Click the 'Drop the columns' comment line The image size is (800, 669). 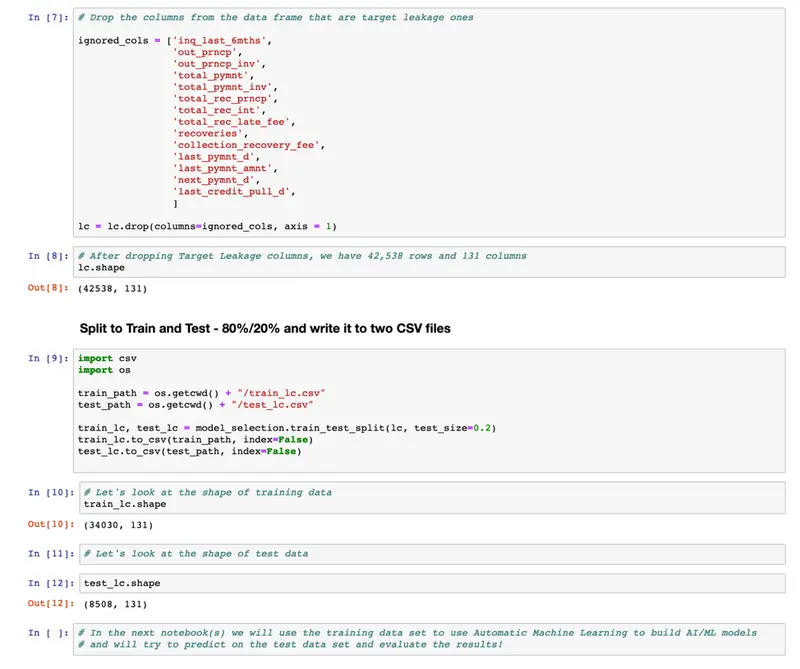276,17
